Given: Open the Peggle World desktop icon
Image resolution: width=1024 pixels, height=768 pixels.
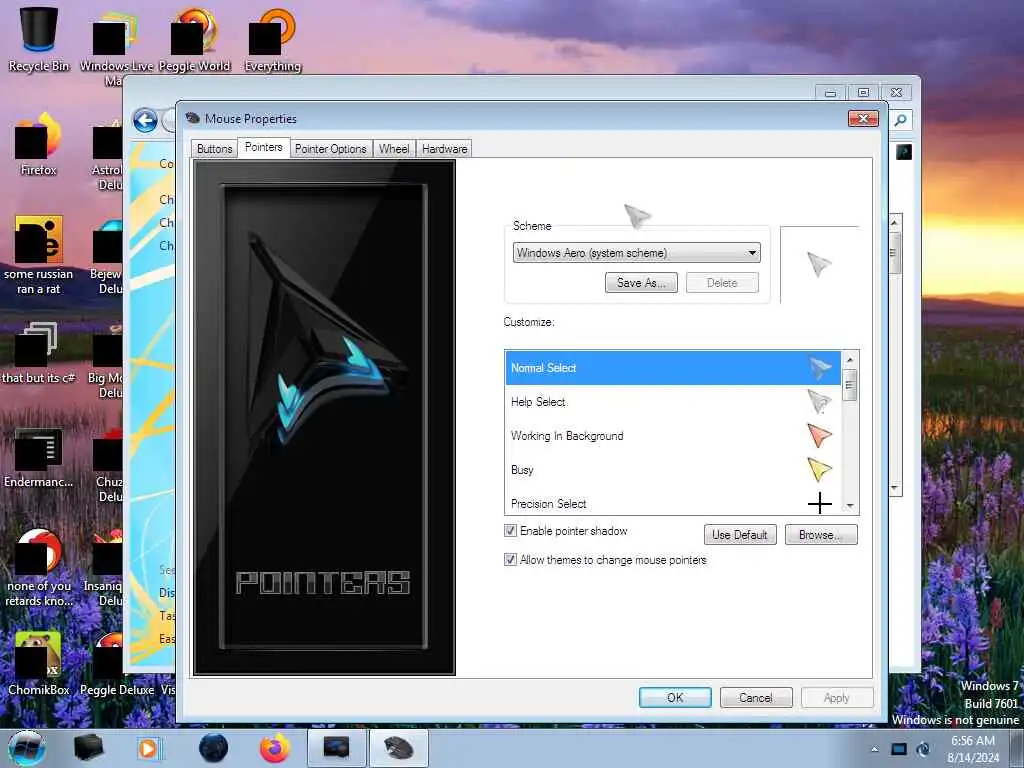Looking at the screenshot, I should click(195, 38).
